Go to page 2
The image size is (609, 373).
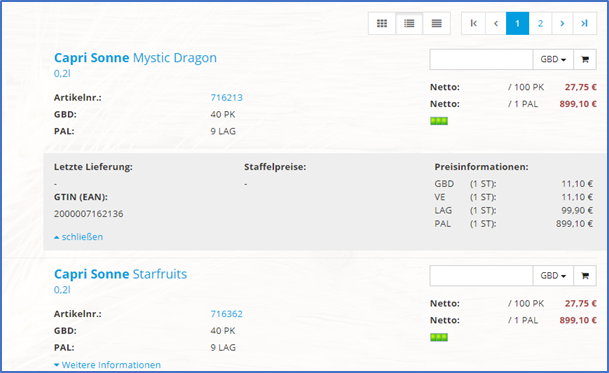(x=540, y=23)
